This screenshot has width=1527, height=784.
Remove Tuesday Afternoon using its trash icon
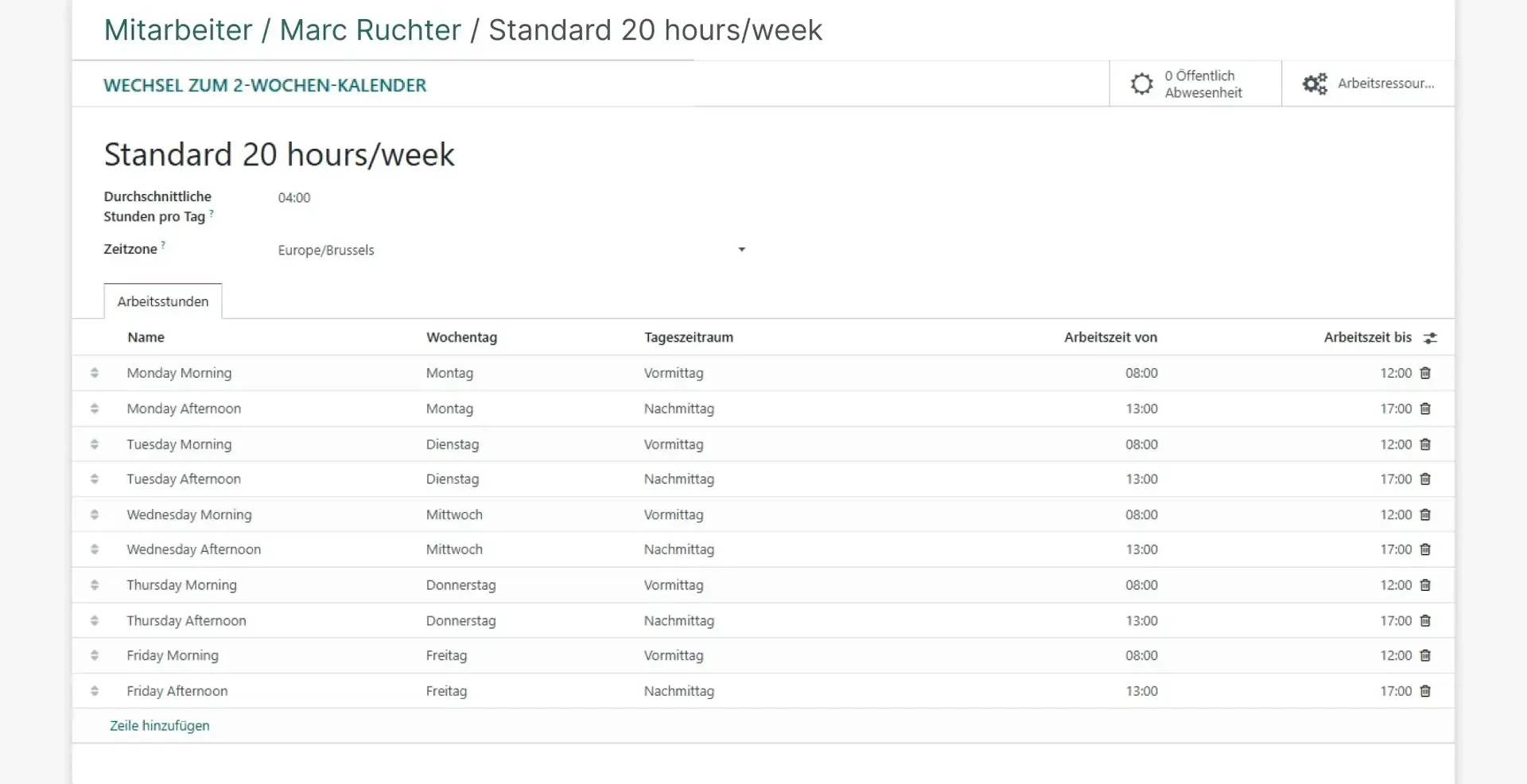[x=1425, y=479]
